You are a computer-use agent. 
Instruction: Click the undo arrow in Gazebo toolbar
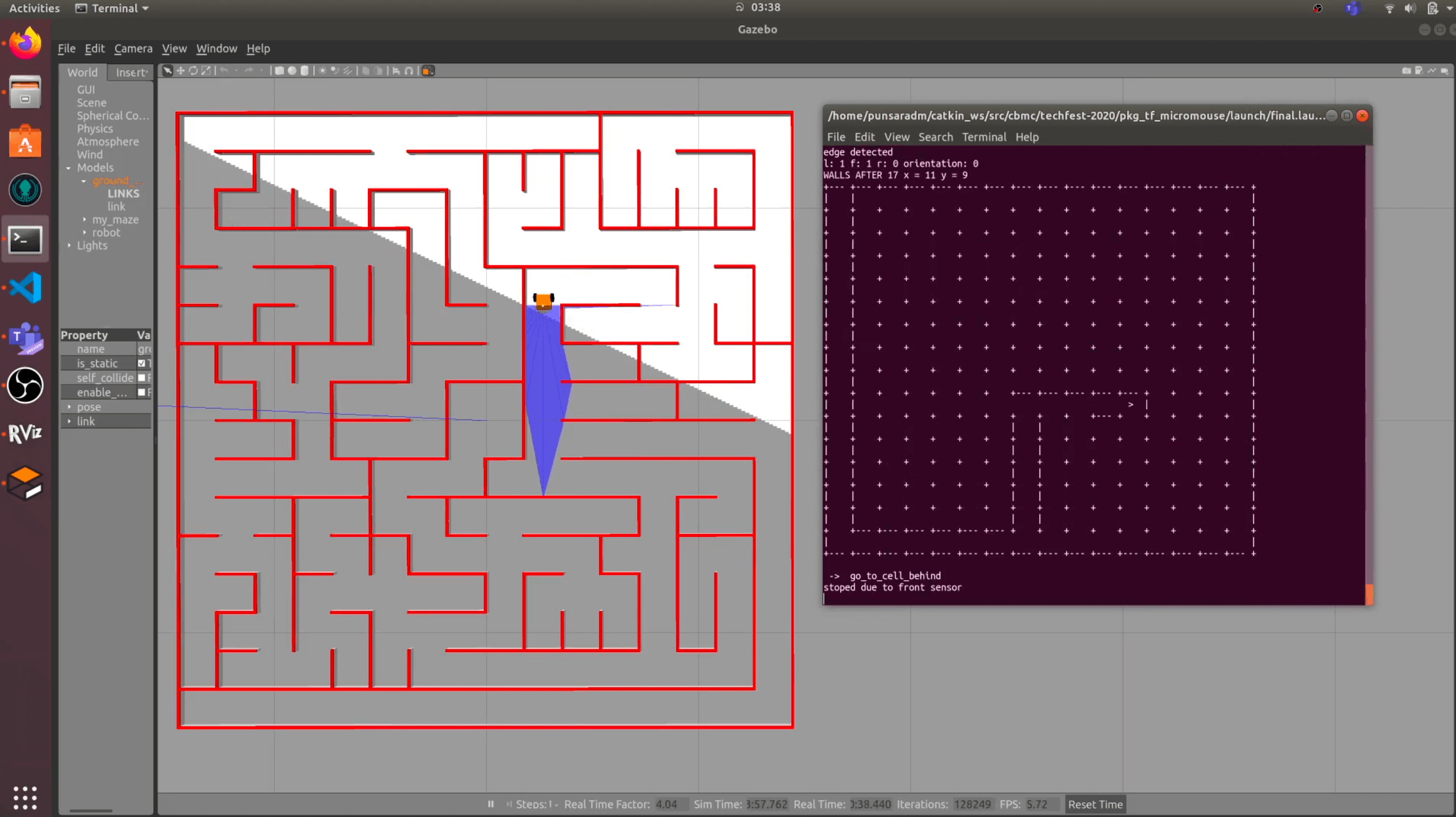[224, 71]
